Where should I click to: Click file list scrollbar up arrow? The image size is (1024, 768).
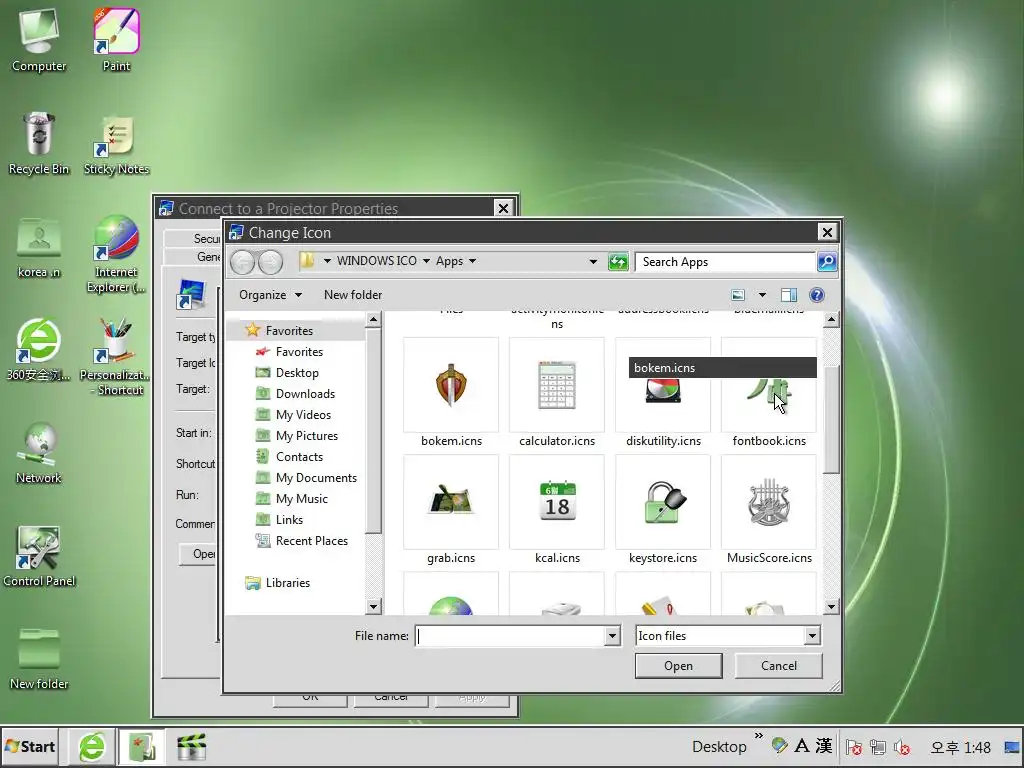pos(831,319)
